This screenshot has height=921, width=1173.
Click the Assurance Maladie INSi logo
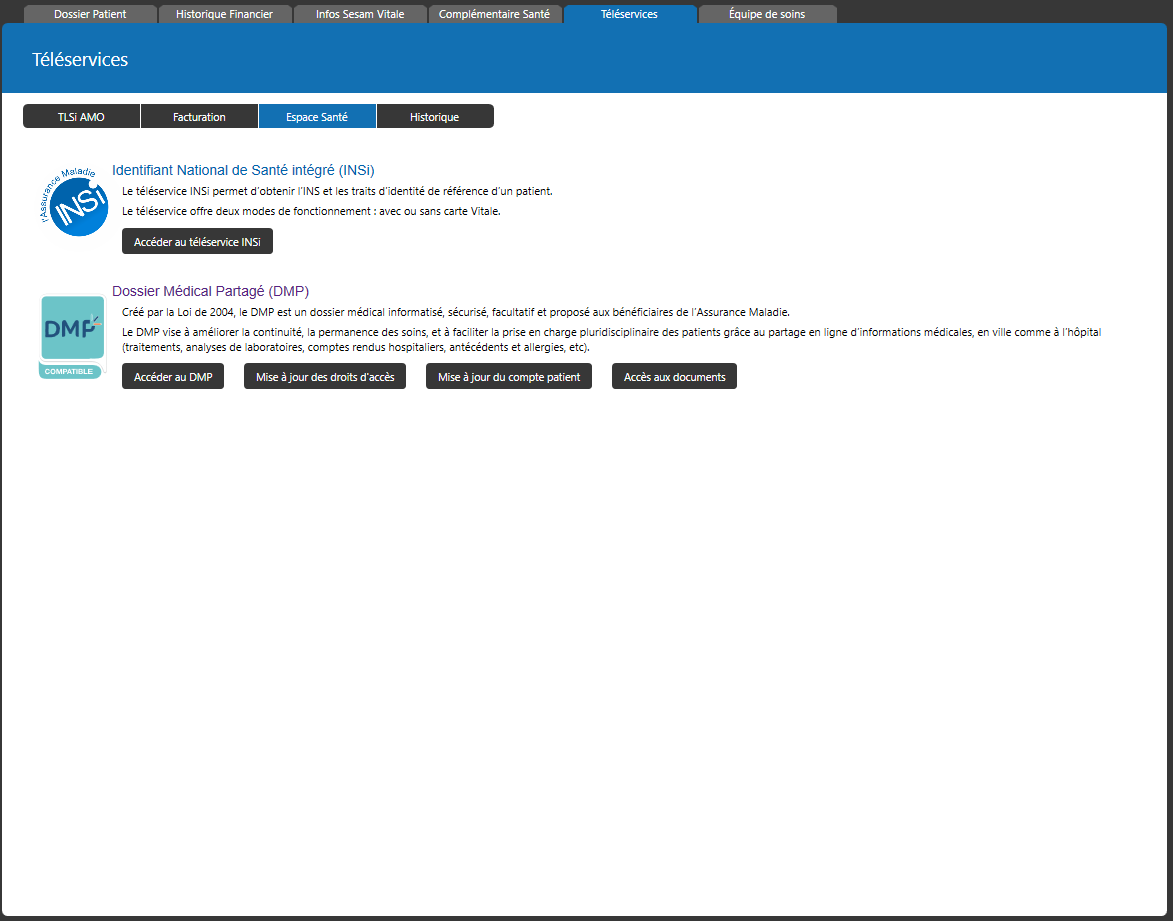(74, 202)
